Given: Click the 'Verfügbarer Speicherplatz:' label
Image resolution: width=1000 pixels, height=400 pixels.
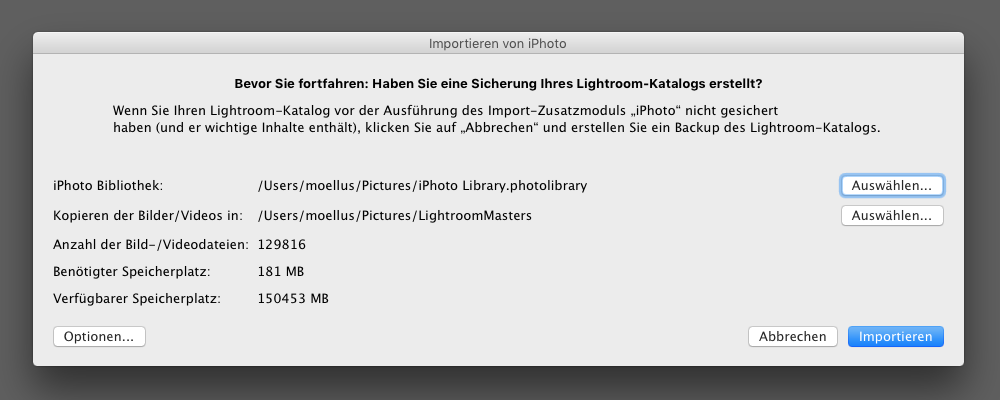Looking at the screenshot, I should coord(137,299).
